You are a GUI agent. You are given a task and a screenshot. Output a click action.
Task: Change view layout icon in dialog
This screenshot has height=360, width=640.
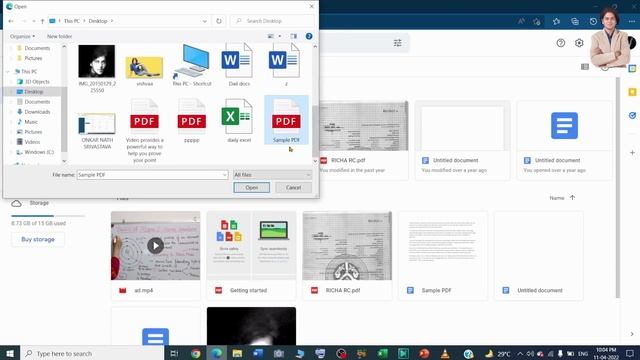point(271,36)
